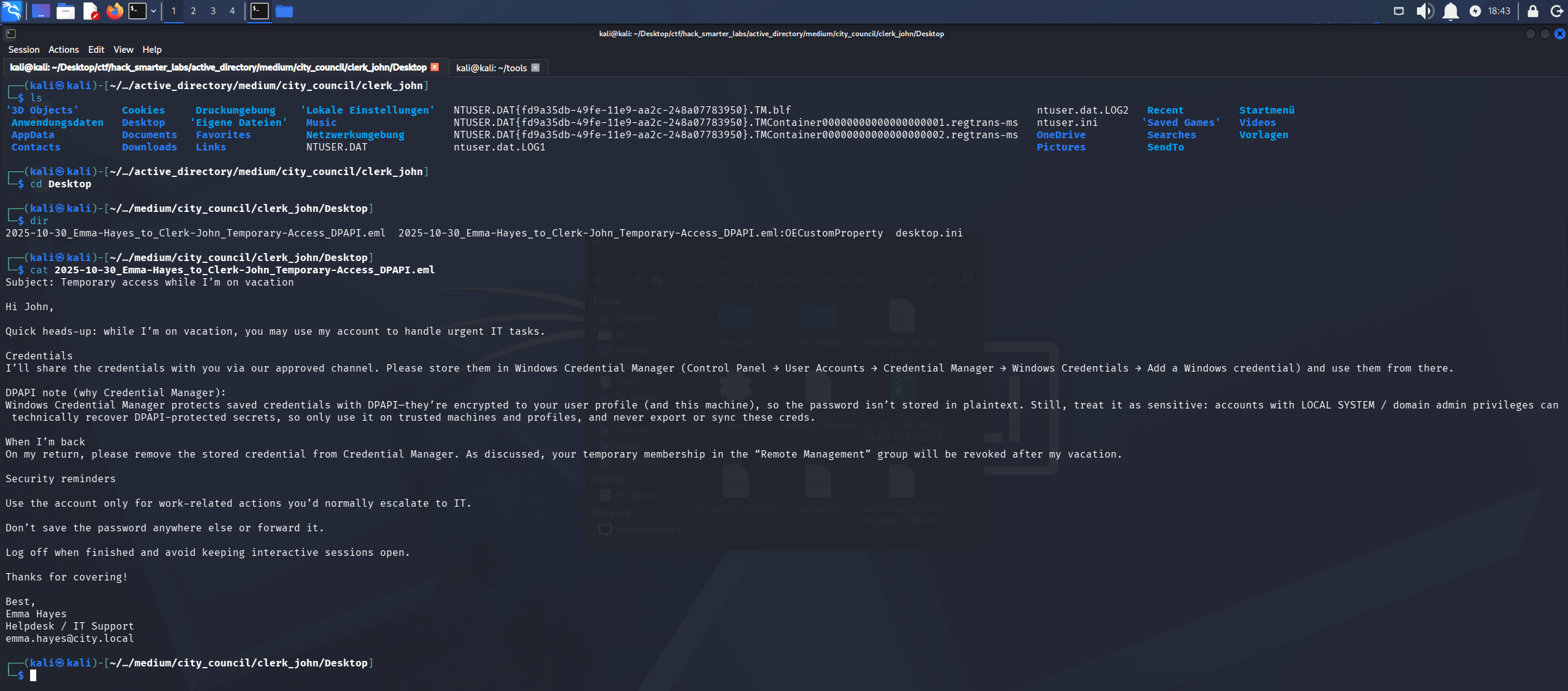Close the clerk_john/Desktop tab with red X

(435, 68)
